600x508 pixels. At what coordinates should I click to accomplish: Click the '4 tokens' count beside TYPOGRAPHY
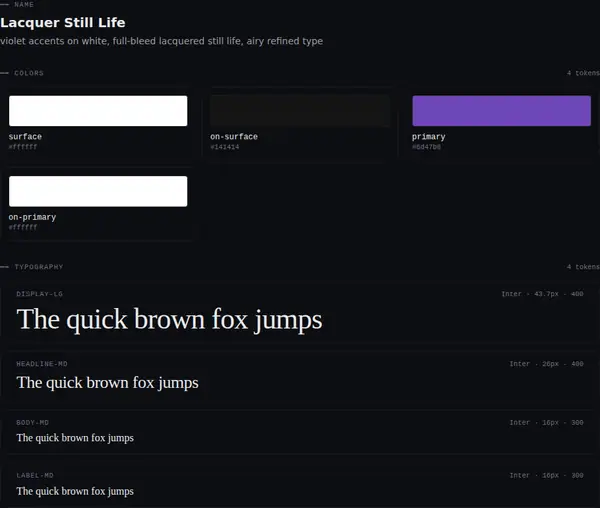(583, 267)
